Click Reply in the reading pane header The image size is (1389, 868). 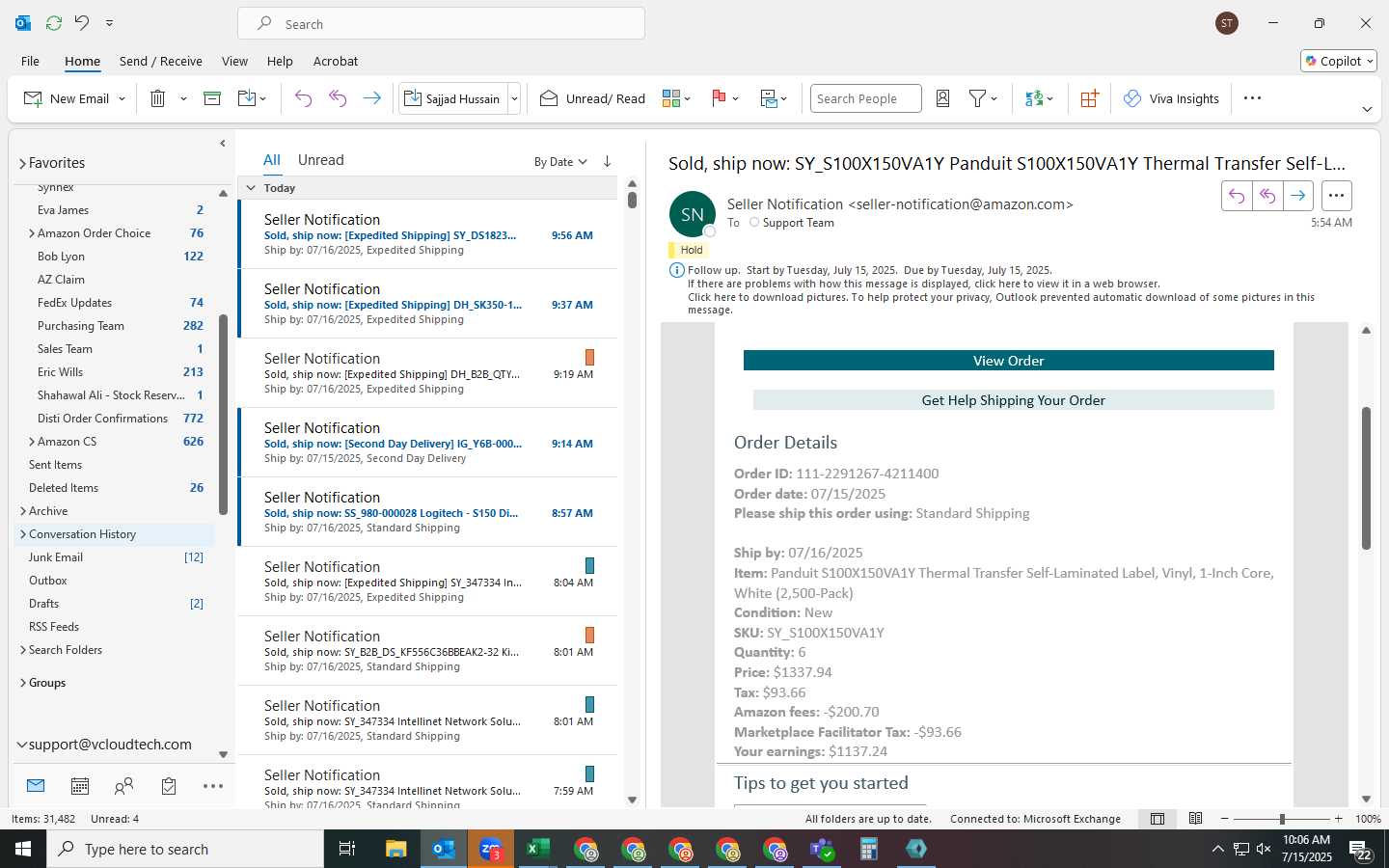click(1237, 196)
